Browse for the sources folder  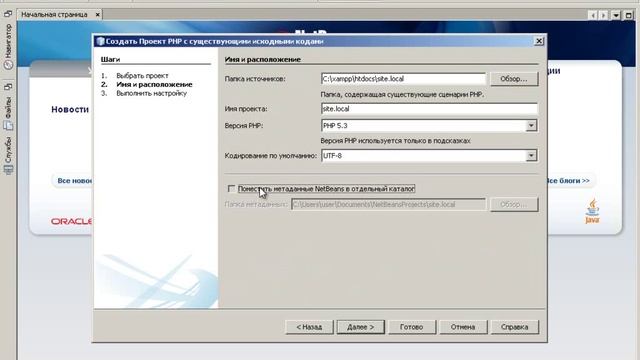[x=514, y=79]
